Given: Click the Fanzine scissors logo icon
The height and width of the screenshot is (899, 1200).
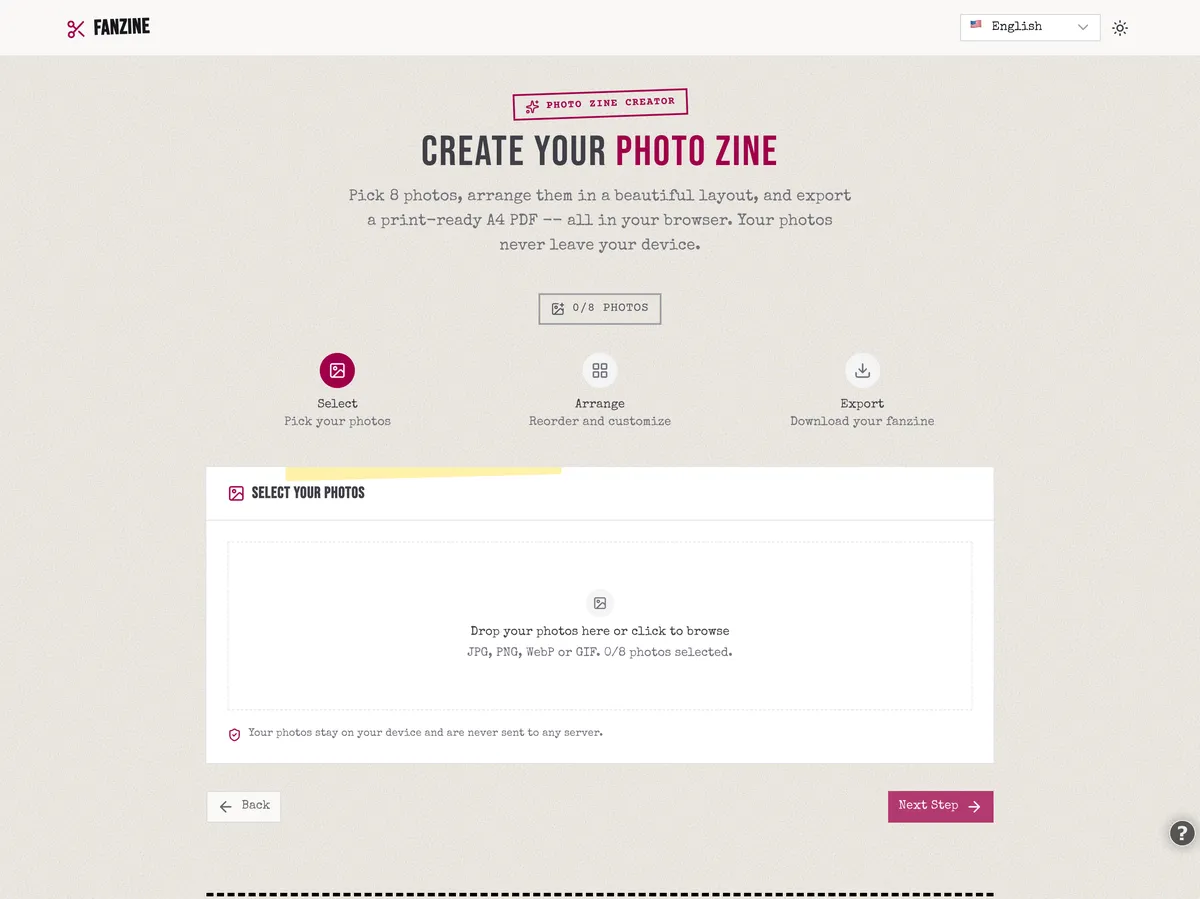Looking at the screenshot, I should tap(76, 29).
